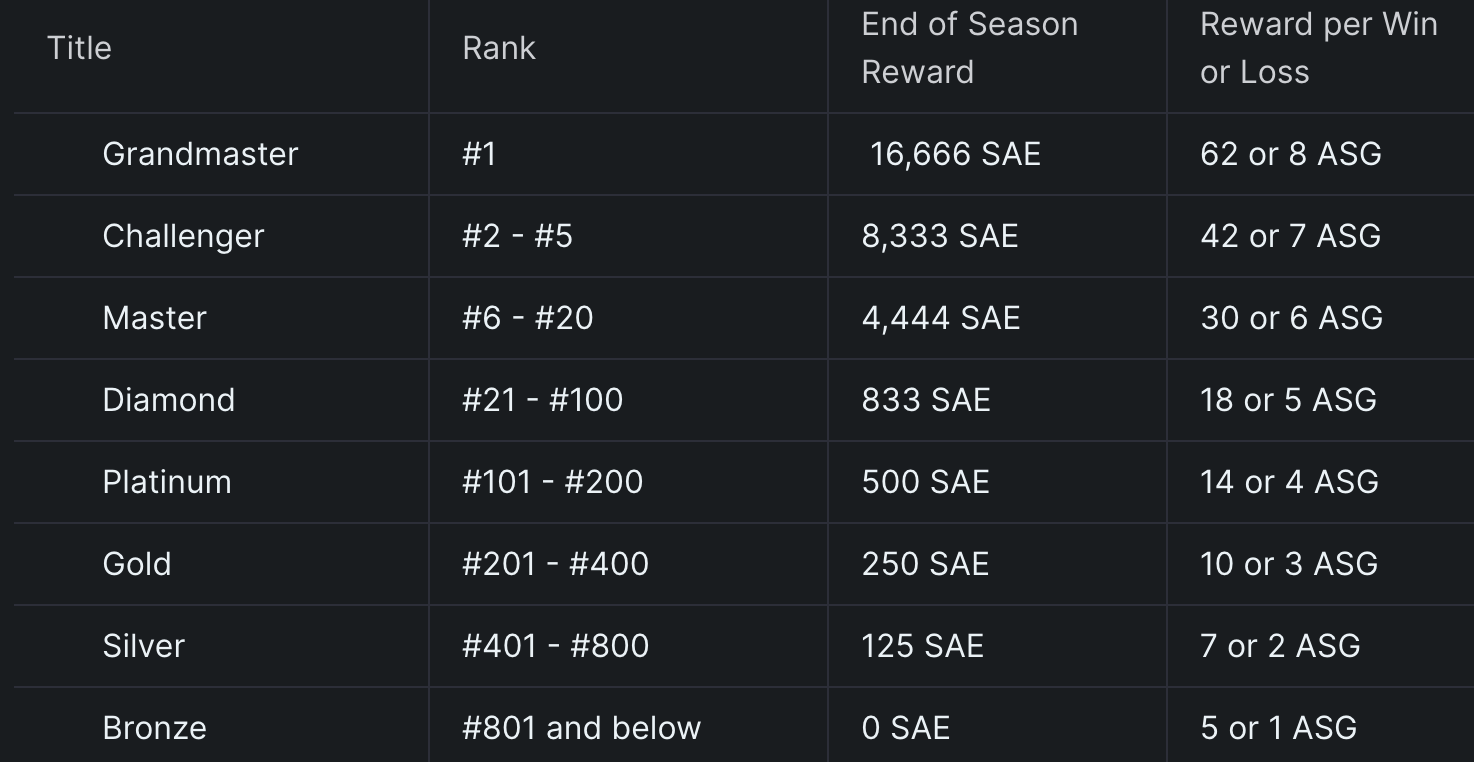Click the 7 or 2 ASG cell
This screenshot has width=1474, height=762.
click(1280, 646)
